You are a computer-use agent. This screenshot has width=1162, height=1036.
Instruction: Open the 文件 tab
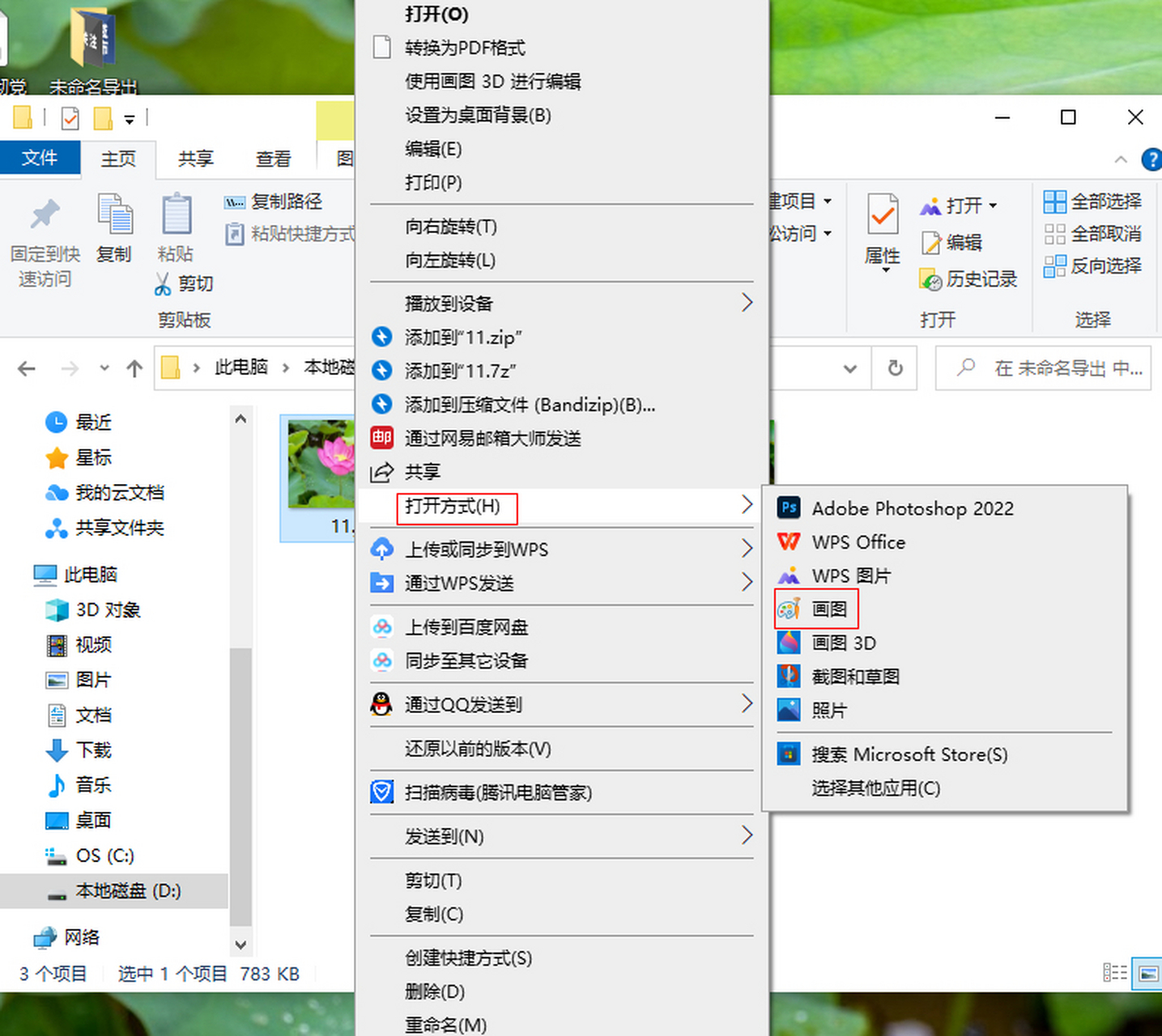click(40, 158)
